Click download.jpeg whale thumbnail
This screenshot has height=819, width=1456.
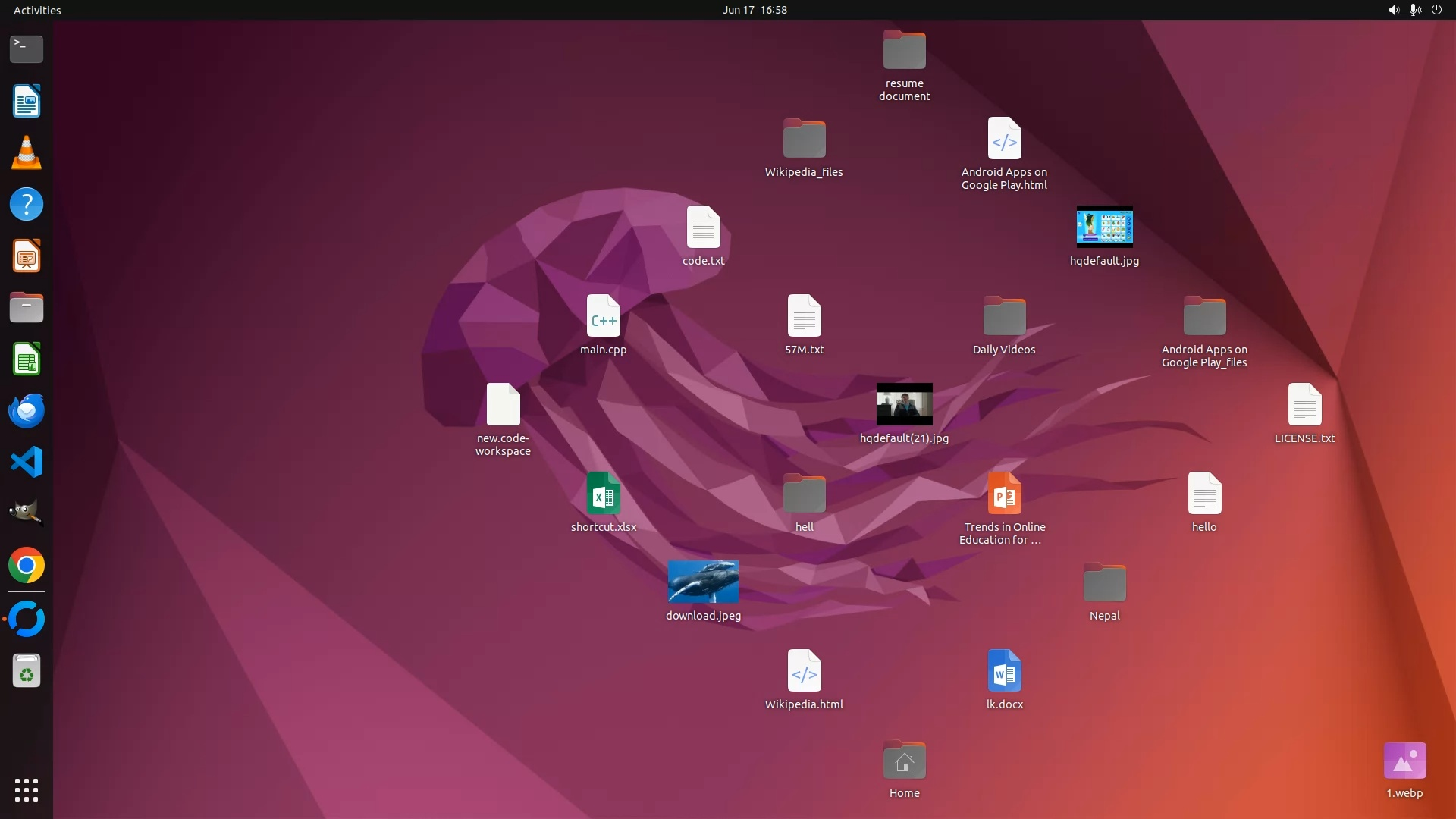point(703,582)
